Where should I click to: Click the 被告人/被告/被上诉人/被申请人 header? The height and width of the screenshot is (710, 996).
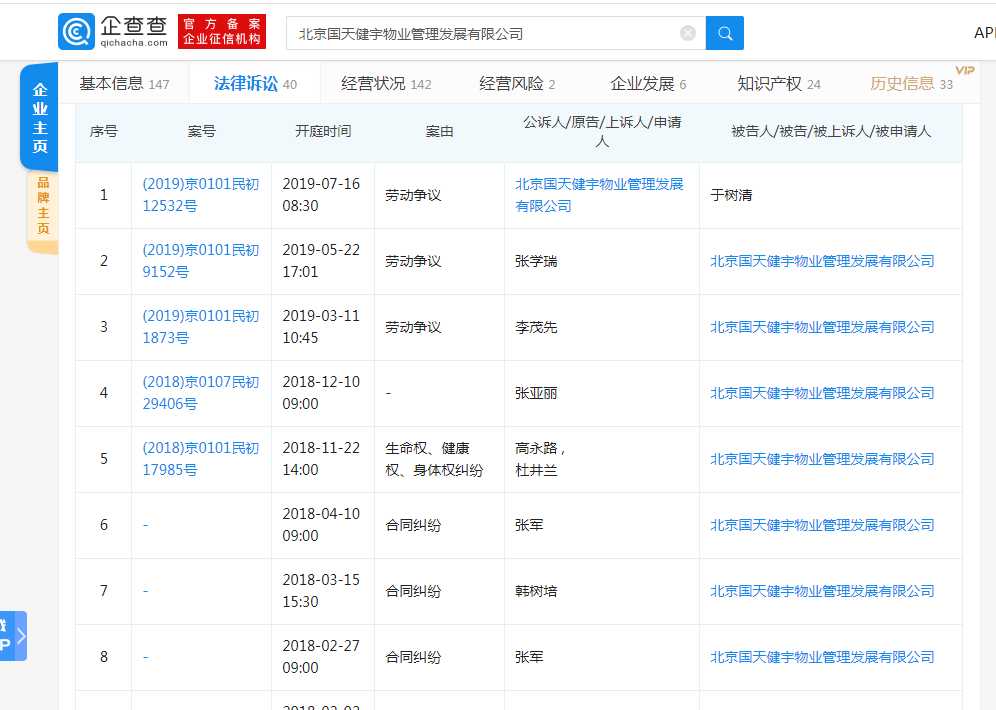pos(831,131)
